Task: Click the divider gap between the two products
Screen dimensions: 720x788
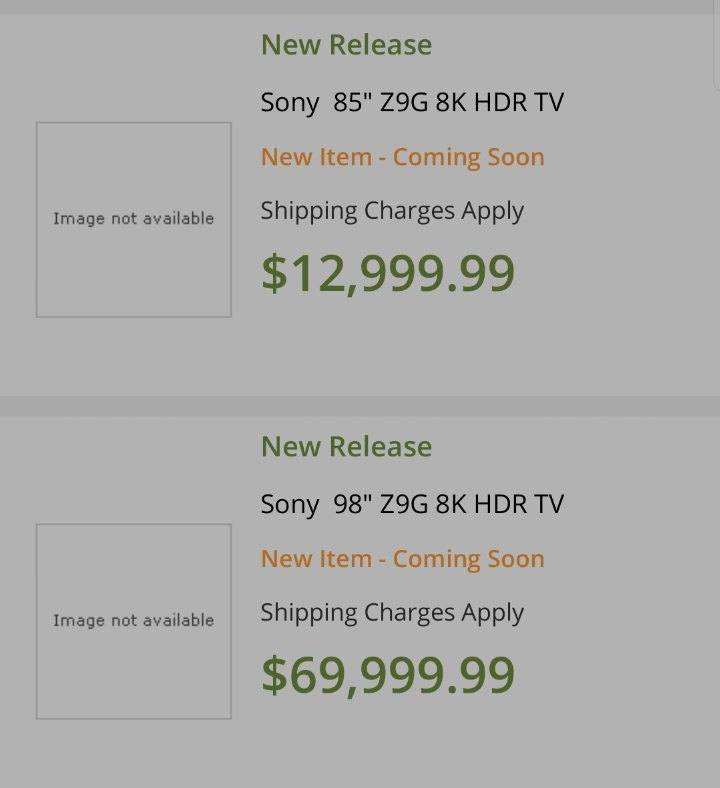Action: coord(360,406)
